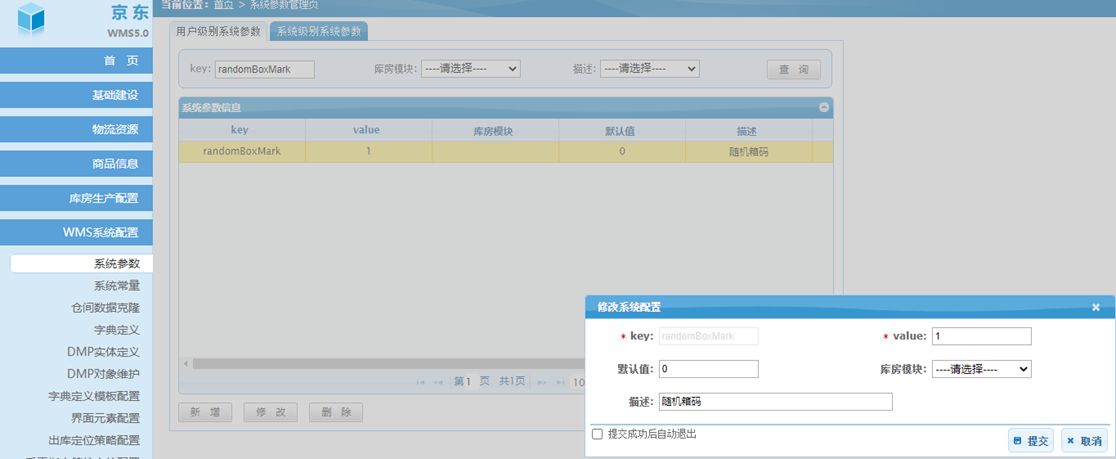1116x459 pixels.
Task: Close the 修改系统配置 dialog
Action: pyautogui.click(x=1096, y=308)
